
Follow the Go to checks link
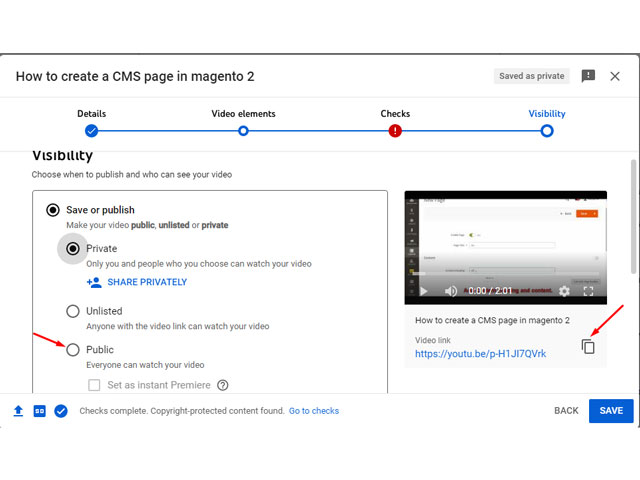(314, 411)
